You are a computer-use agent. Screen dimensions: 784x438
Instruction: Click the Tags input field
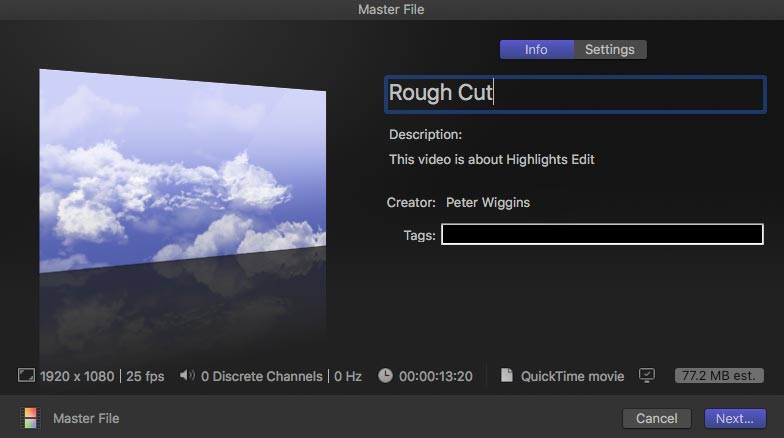602,234
